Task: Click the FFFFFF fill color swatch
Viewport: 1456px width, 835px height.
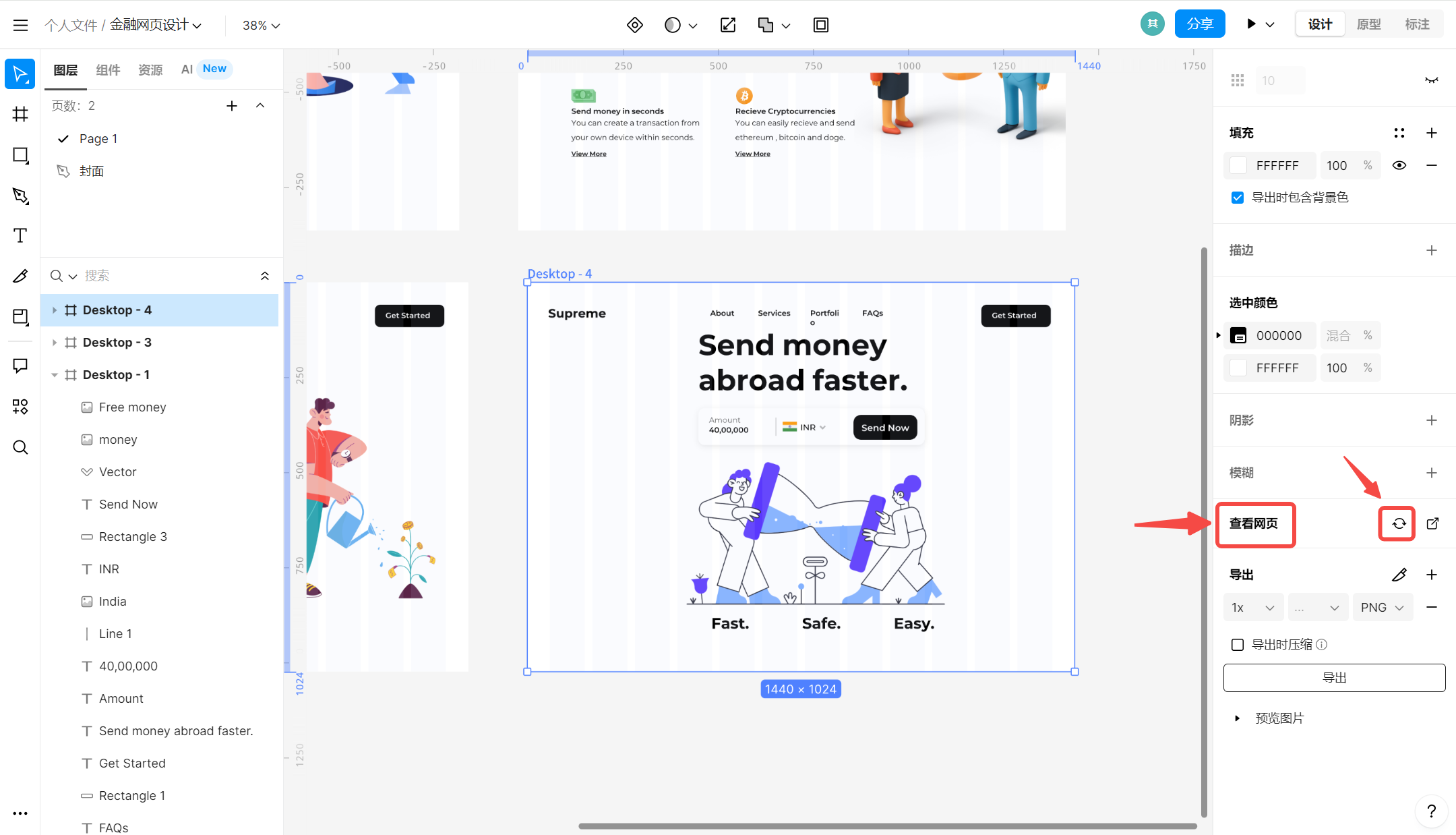Action: pos(1239,165)
